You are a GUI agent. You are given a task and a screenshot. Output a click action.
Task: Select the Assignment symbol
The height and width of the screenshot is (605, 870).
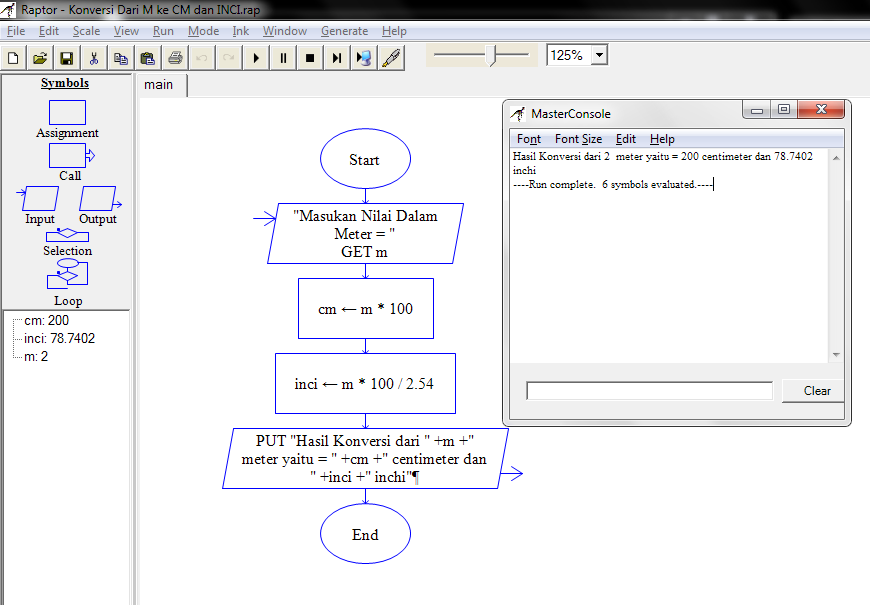coord(67,112)
